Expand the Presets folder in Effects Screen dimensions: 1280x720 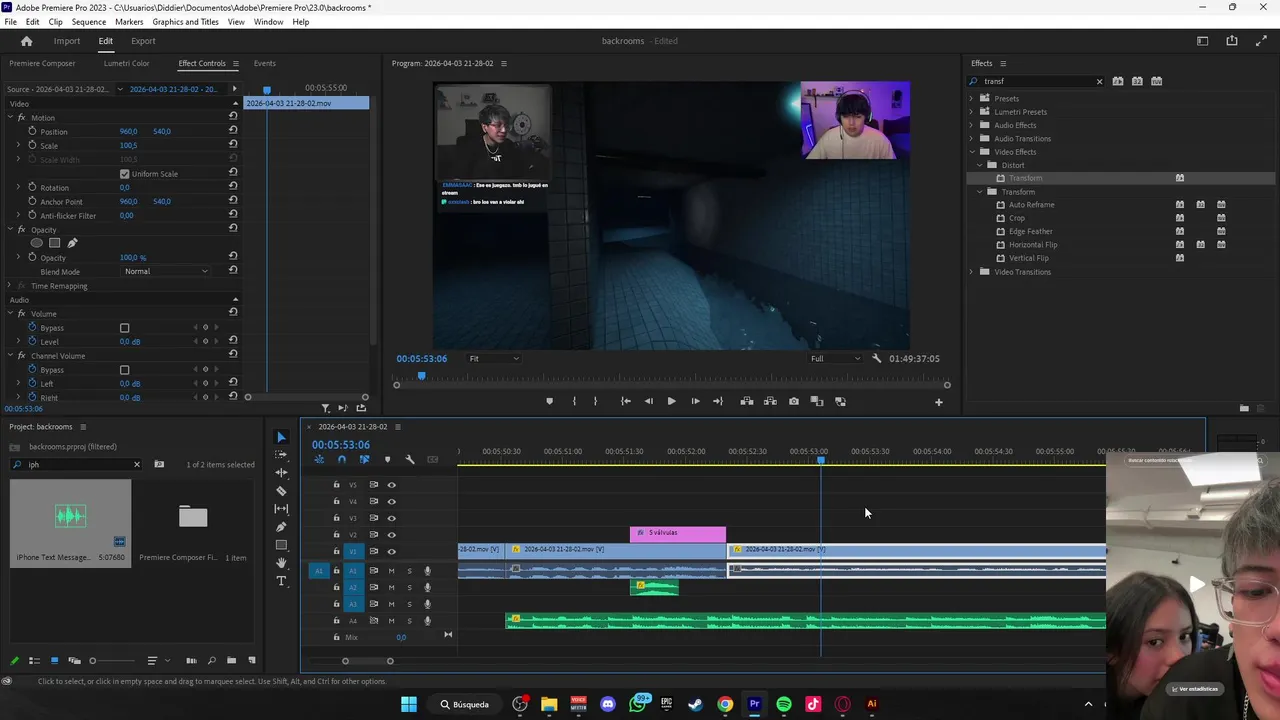pyautogui.click(x=971, y=99)
